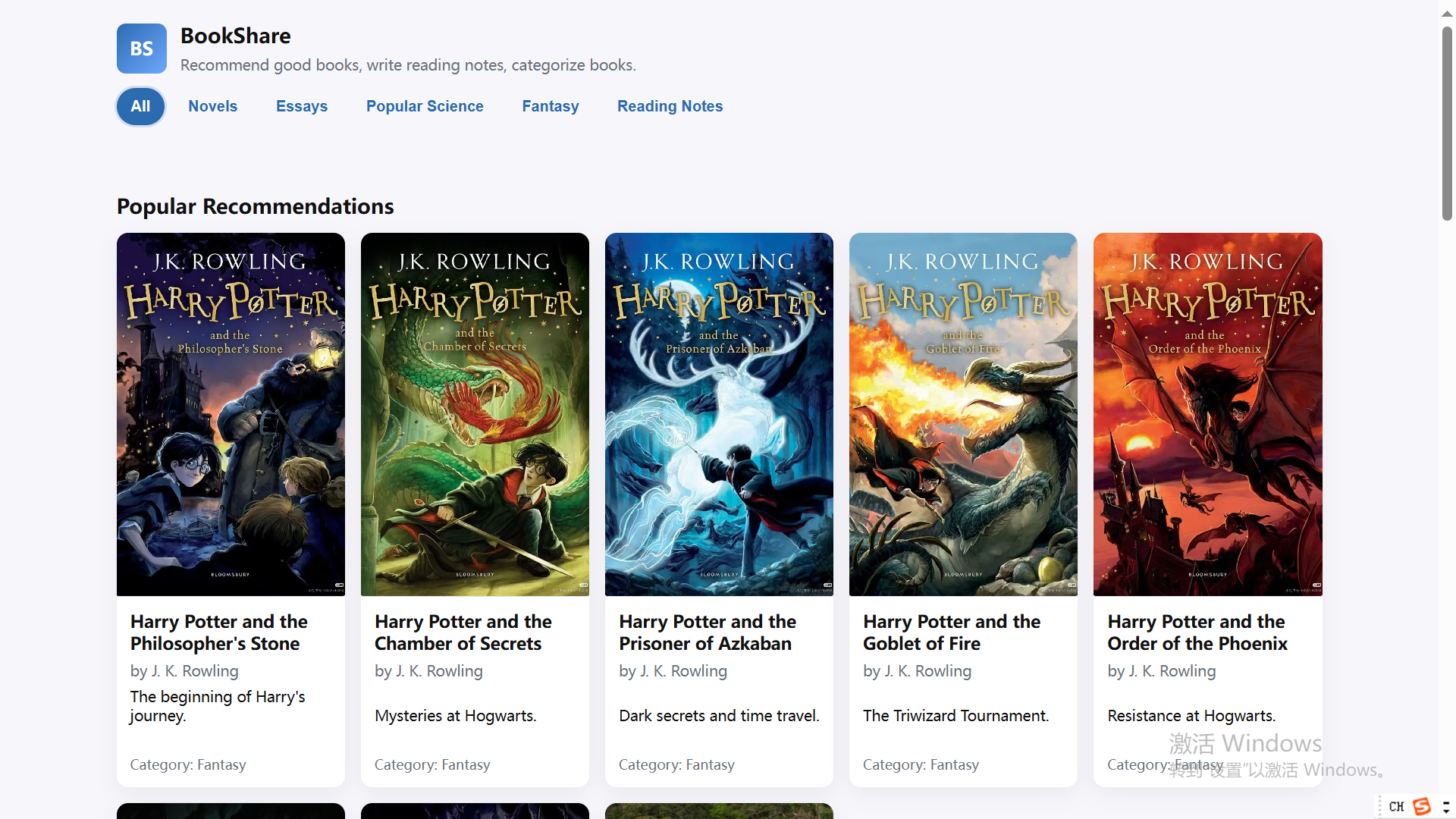Open the Essays category
Image resolution: width=1456 pixels, height=819 pixels.
(301, 106)
